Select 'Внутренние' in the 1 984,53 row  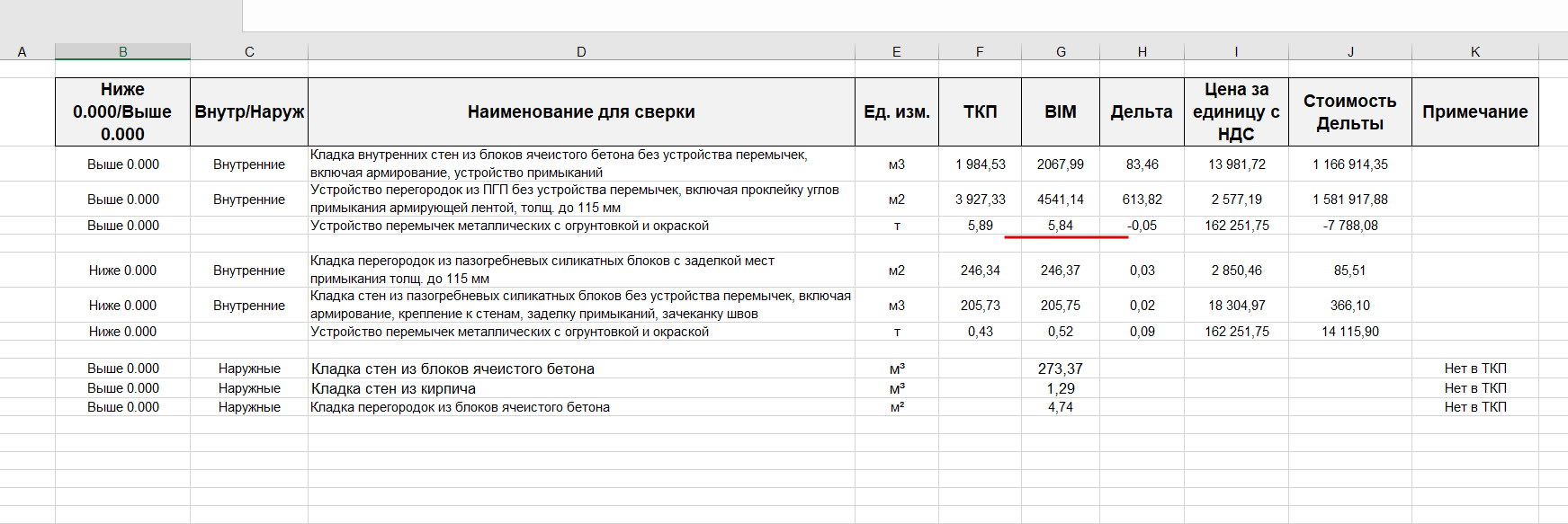[x=249, y=164]
